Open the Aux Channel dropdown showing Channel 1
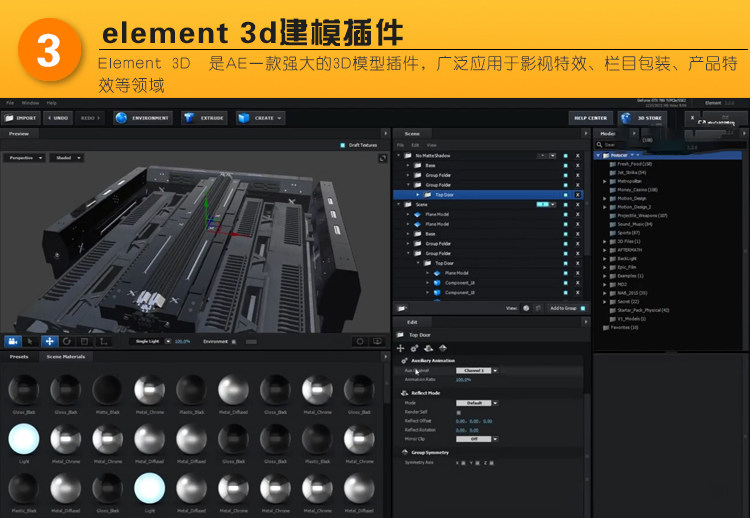This screenshot has height=518, width=750. click(477, 371)
